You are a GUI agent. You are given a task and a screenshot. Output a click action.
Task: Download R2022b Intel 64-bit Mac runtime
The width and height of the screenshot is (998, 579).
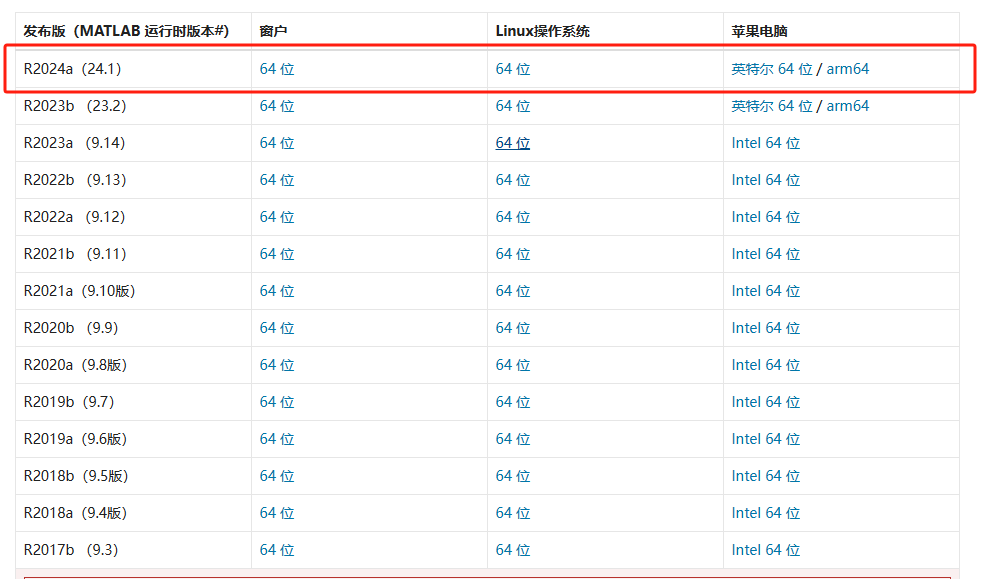pyautogui.click(x=766, y=179)
